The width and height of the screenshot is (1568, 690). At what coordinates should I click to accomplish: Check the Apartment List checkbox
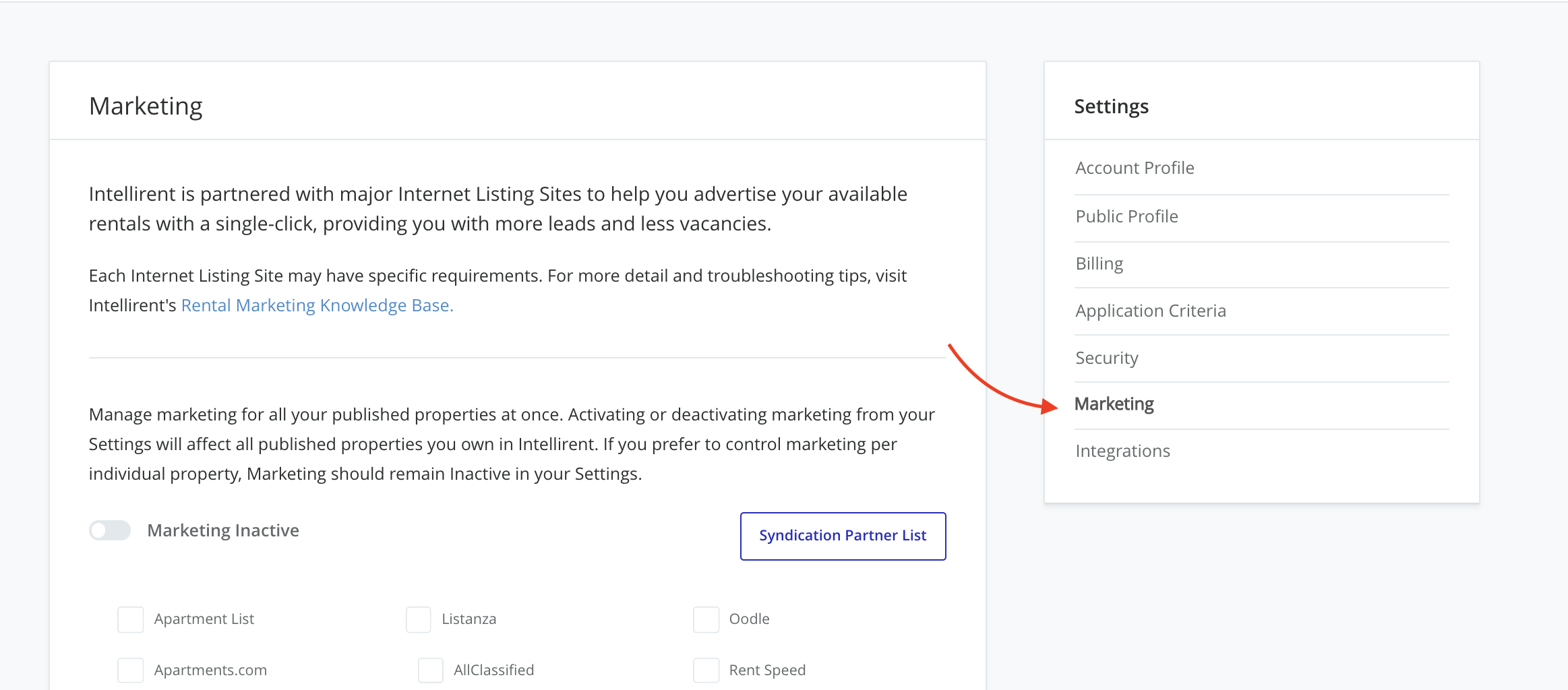(x=131, y=619)
